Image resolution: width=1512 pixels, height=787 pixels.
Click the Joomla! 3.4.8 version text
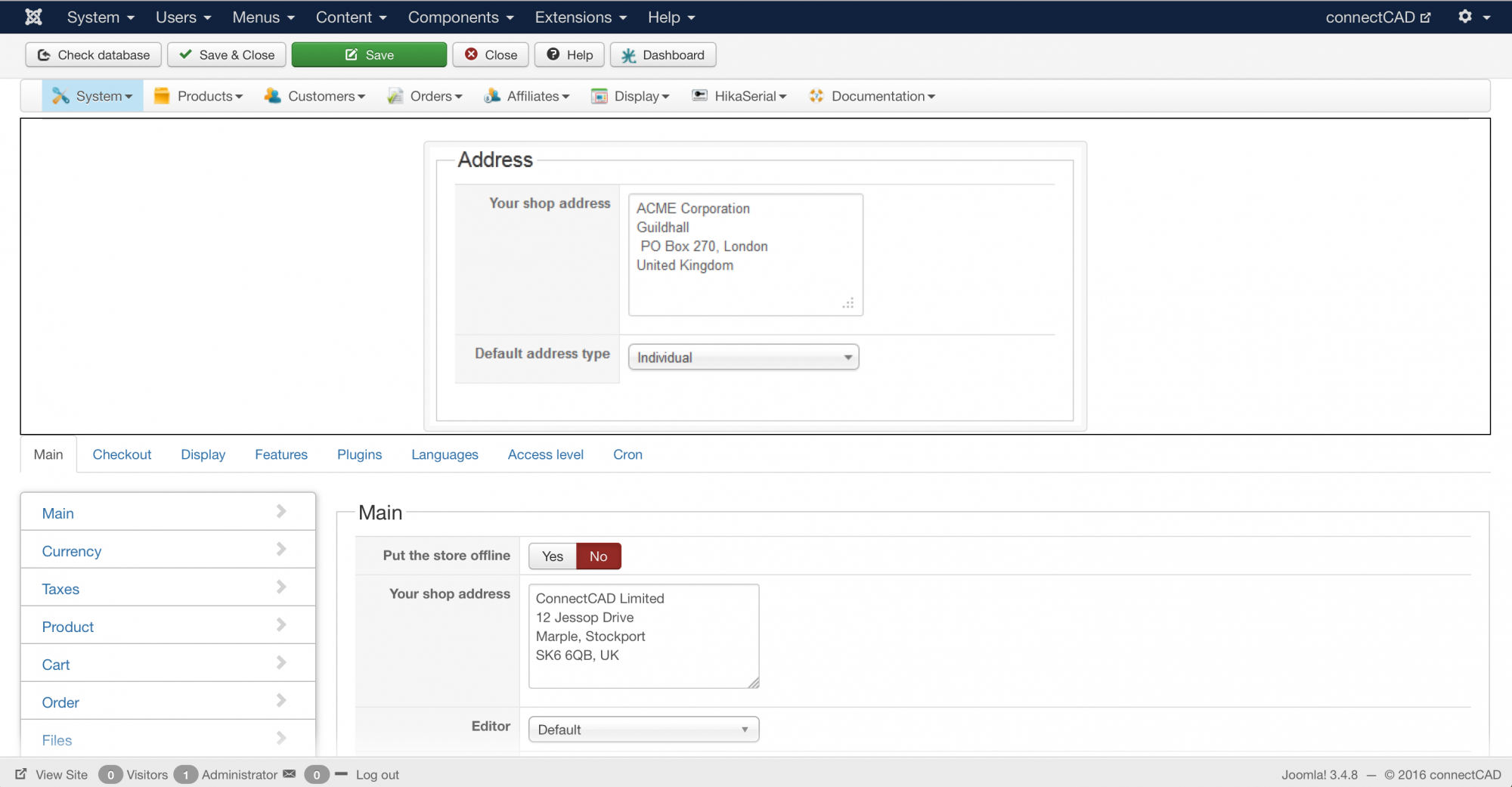[1319, 775]
